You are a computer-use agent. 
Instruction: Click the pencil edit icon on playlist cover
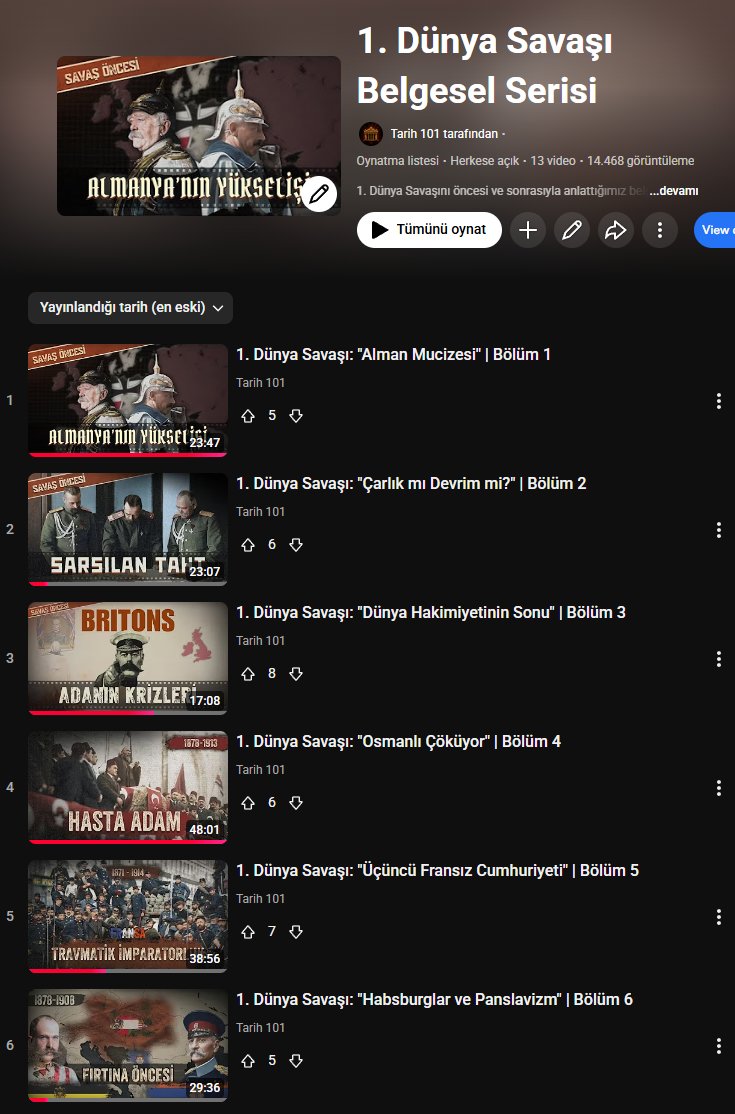pyautogui.click(x=319, y=194)
